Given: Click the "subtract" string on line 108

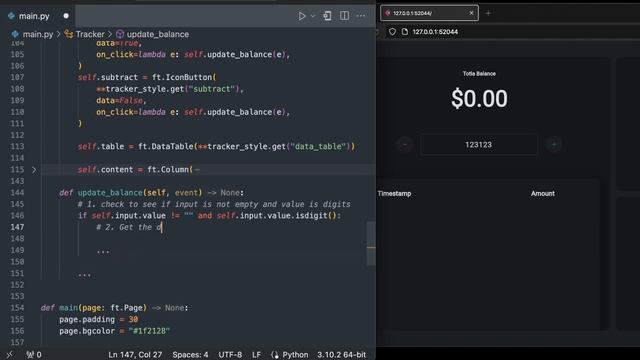Looking at the screenshot, I should coord(211,89).
